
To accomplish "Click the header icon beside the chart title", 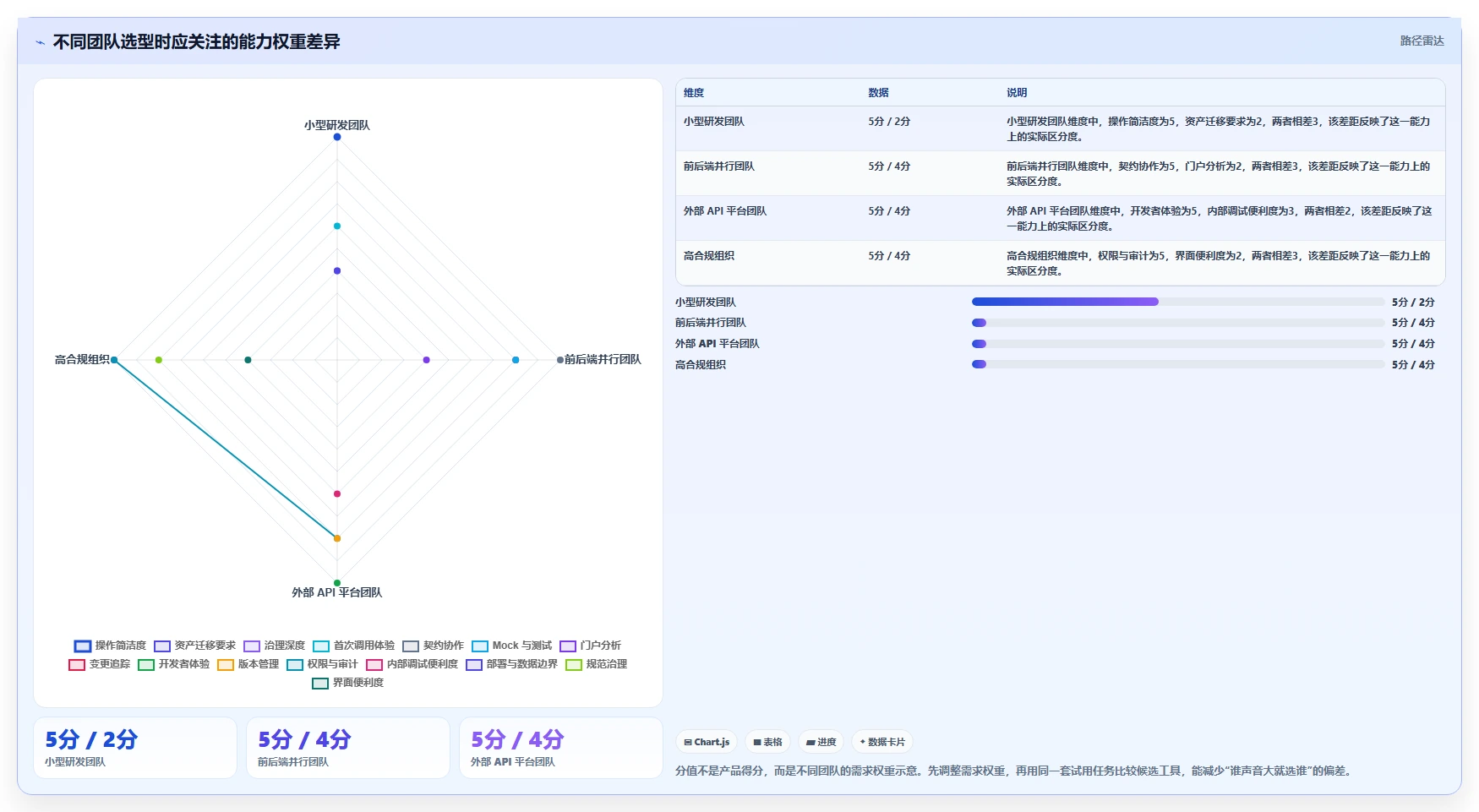I will point(40,42).
